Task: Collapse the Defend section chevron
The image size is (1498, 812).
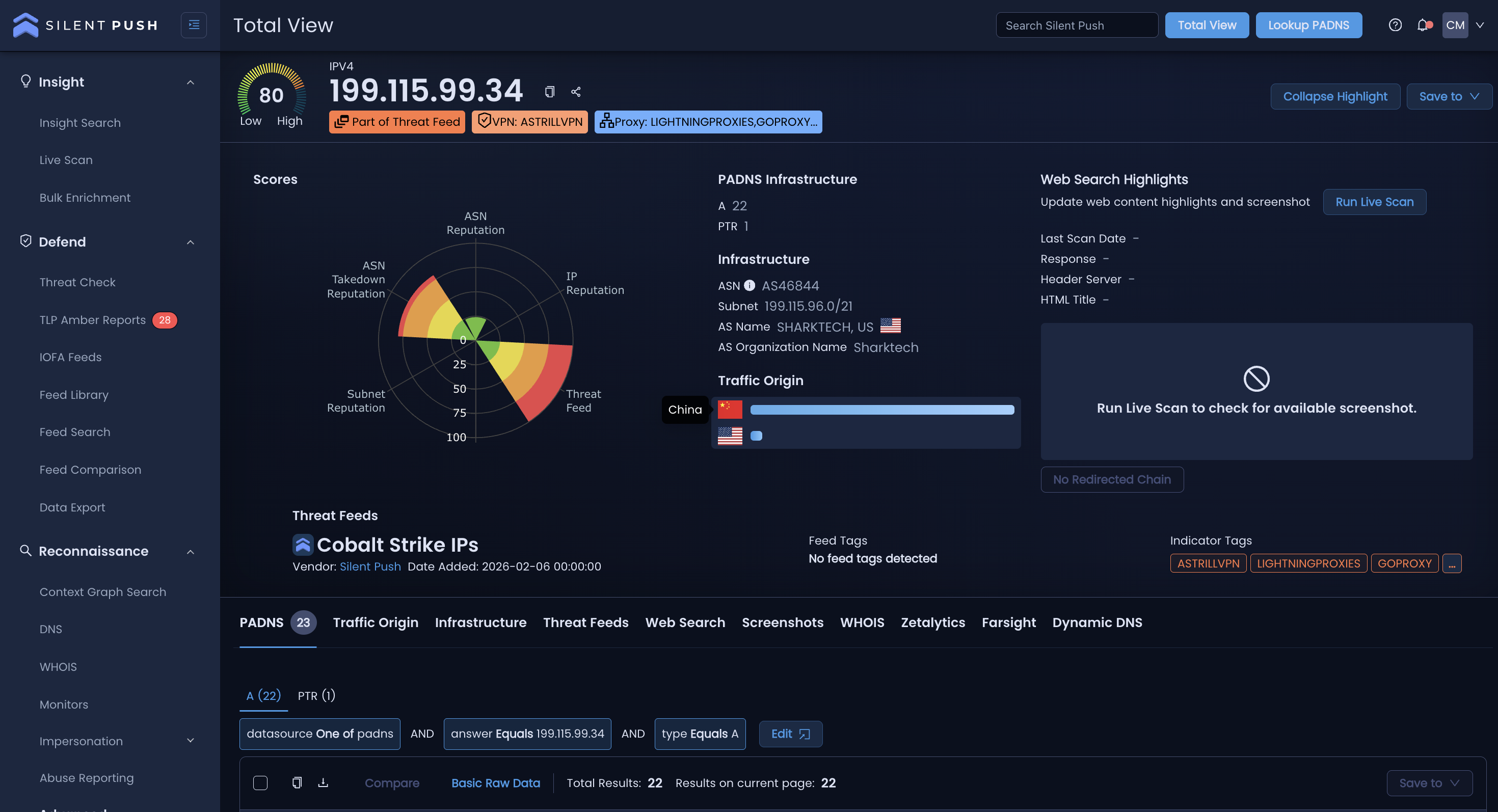Action: pyautogui.click(x=190, y=242)
